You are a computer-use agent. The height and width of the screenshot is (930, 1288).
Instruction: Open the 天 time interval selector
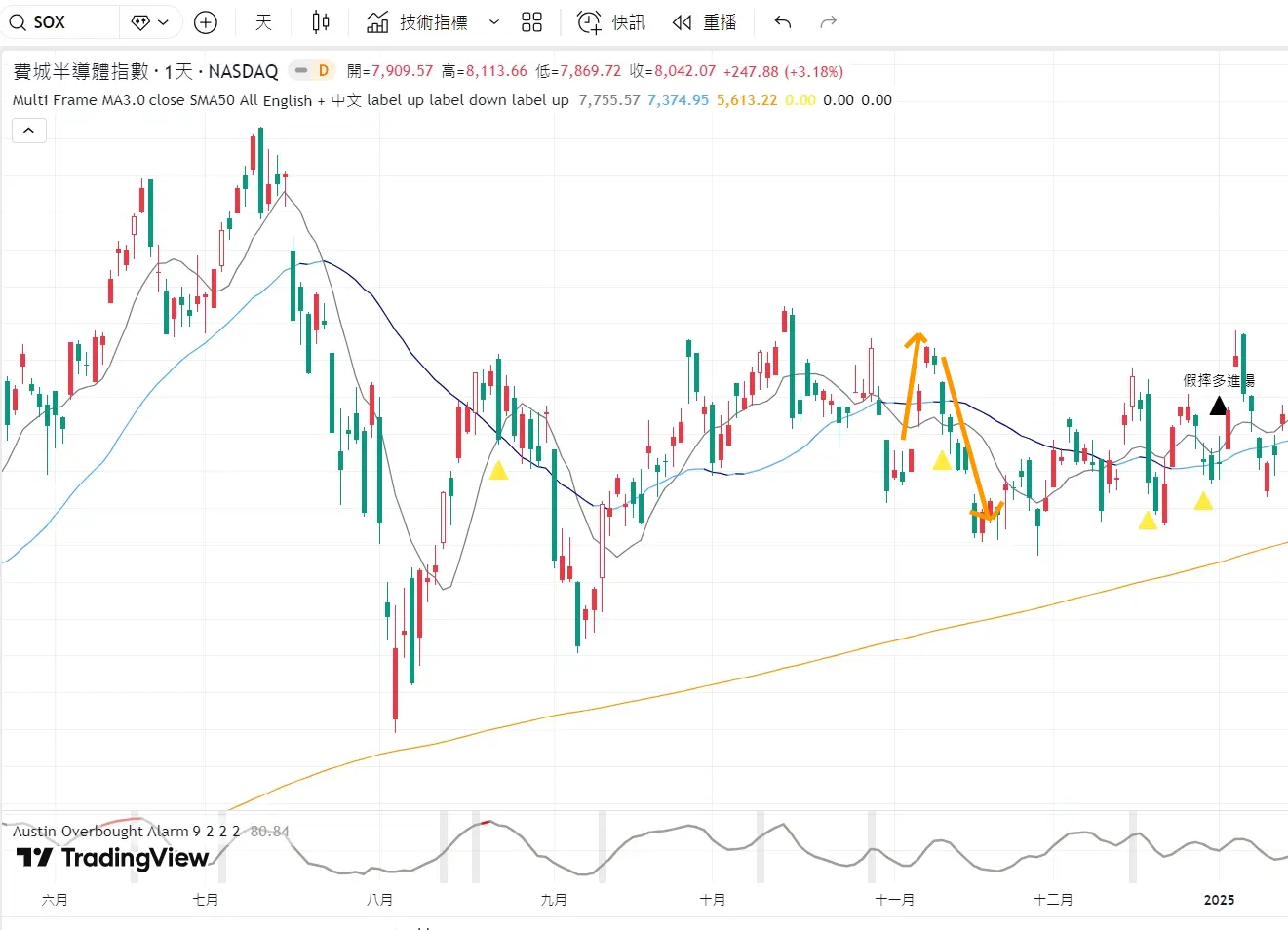(x=263, y=22)
